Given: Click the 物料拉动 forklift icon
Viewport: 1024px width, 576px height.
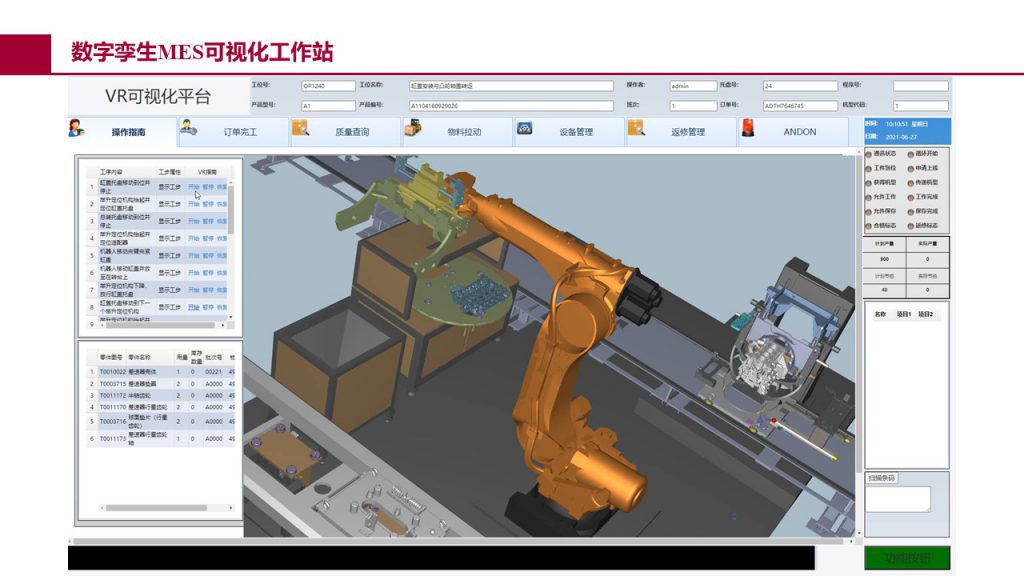Looking at the screenshot, I should point(413,128).
